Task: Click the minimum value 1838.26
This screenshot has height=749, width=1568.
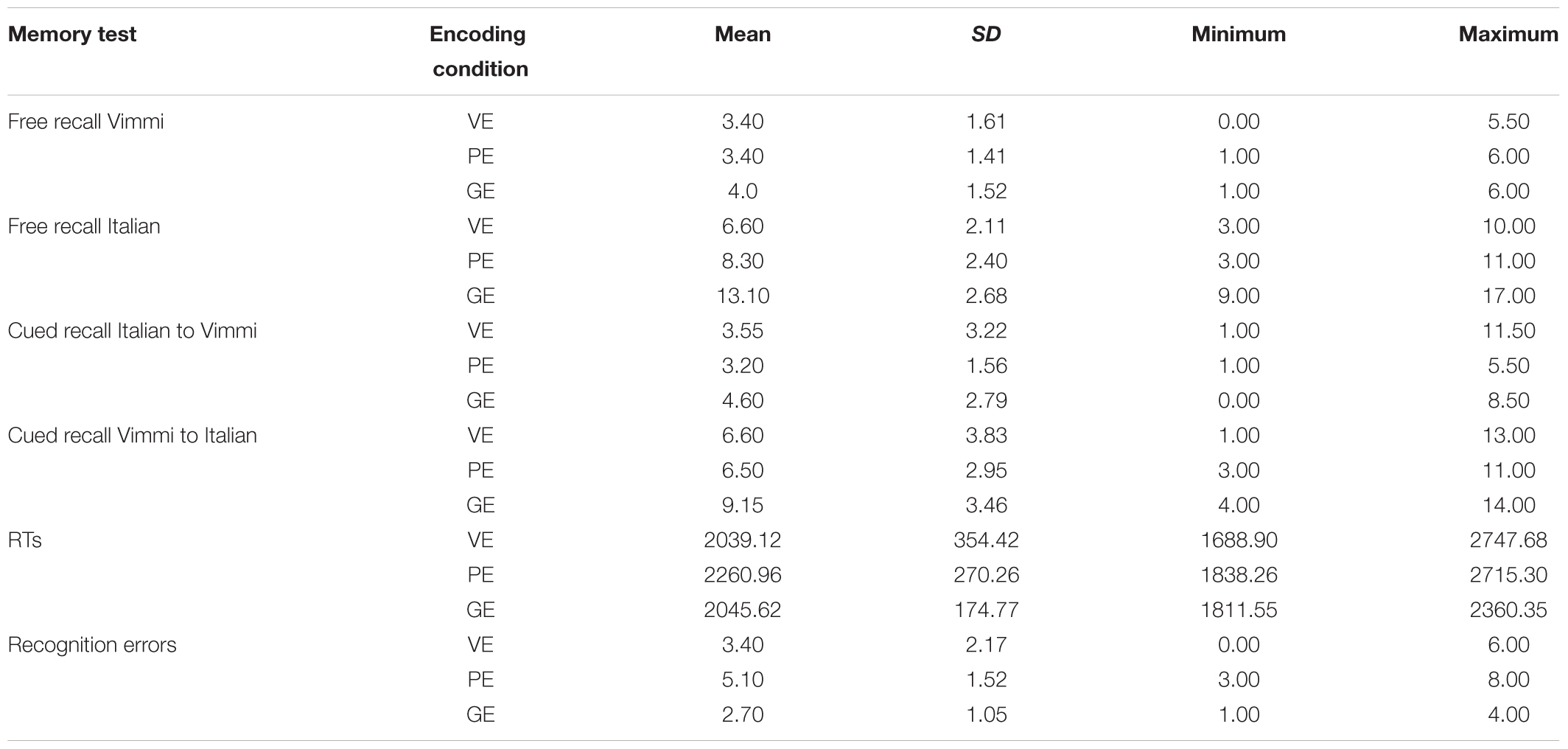Action: (x=1239, y=575)
